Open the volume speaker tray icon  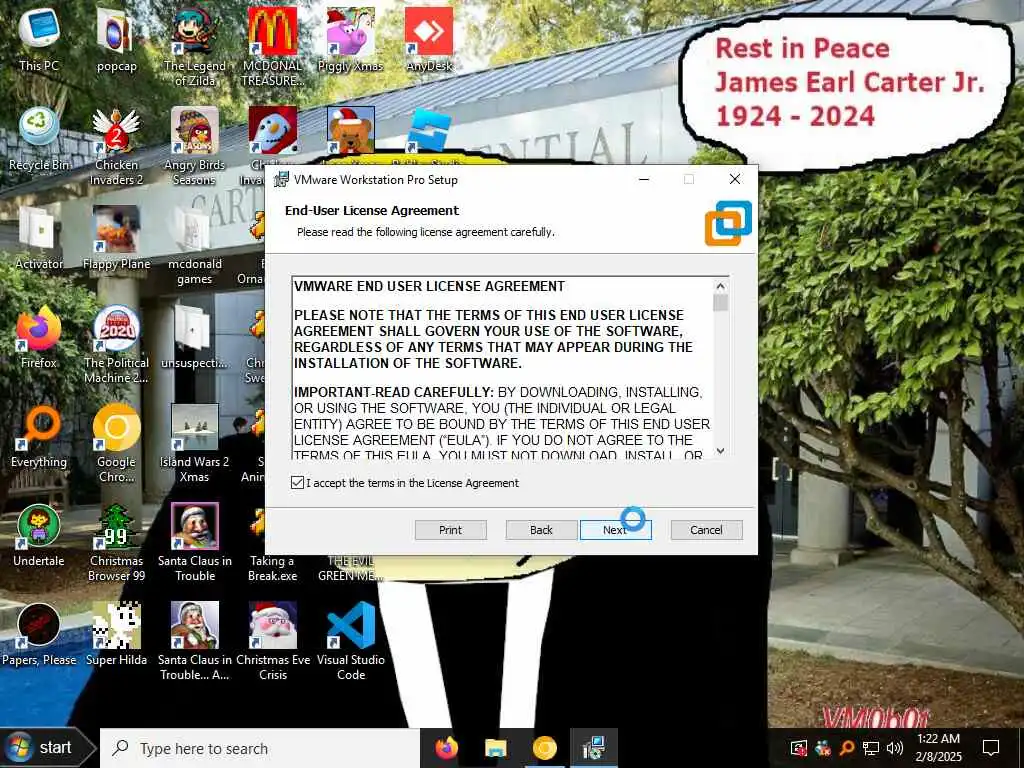click(x=895, y=748)
